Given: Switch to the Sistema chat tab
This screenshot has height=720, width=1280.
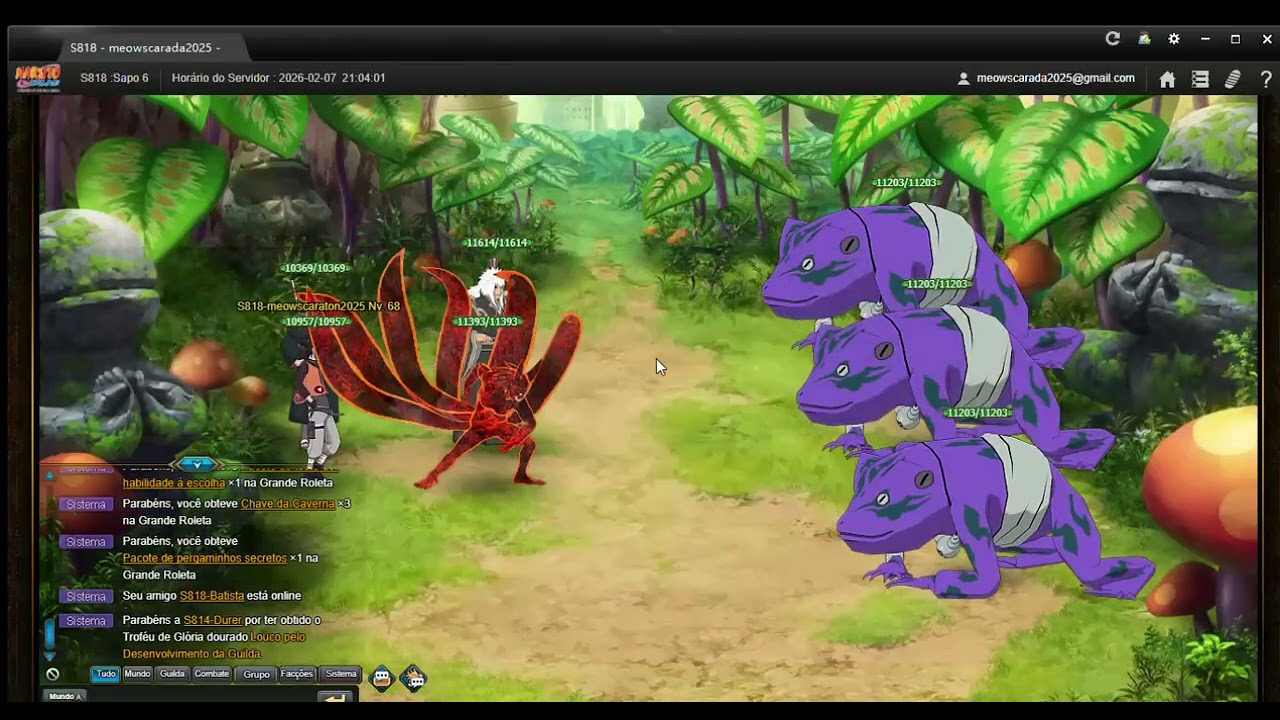Looking at the screenshot, I should 341,674.
